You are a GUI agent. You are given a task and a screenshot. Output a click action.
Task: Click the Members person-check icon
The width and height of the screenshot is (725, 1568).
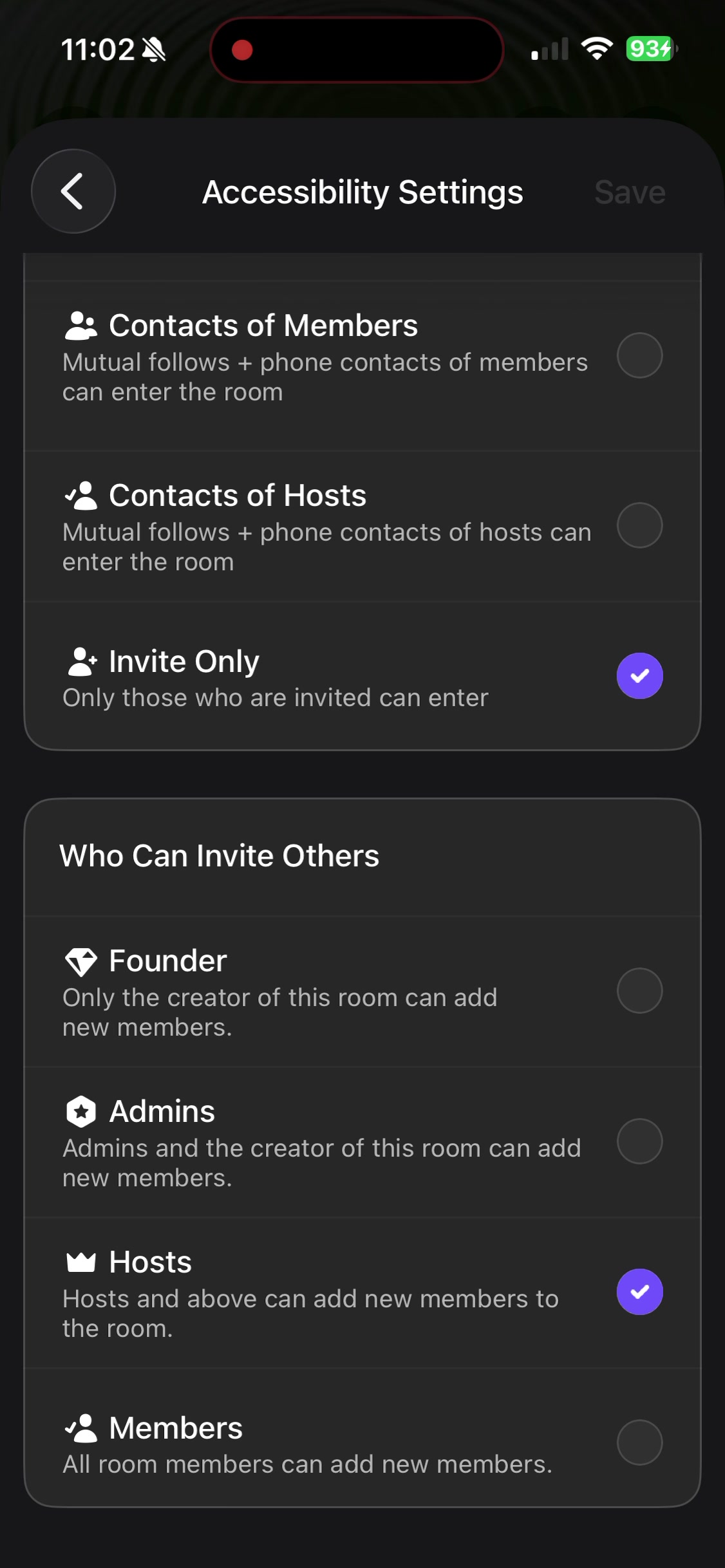(x=81, y=1428)
